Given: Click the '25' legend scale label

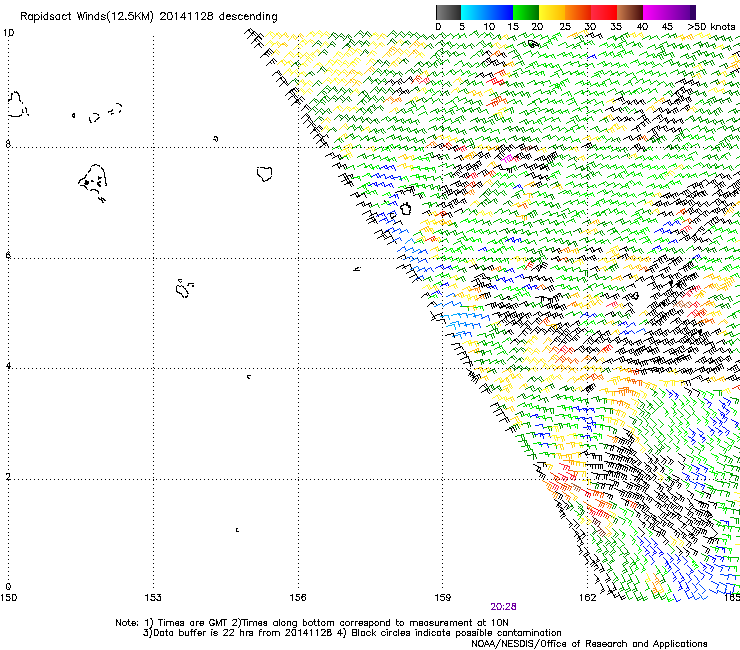Looking at the screenshot, I should coord(565,27).
